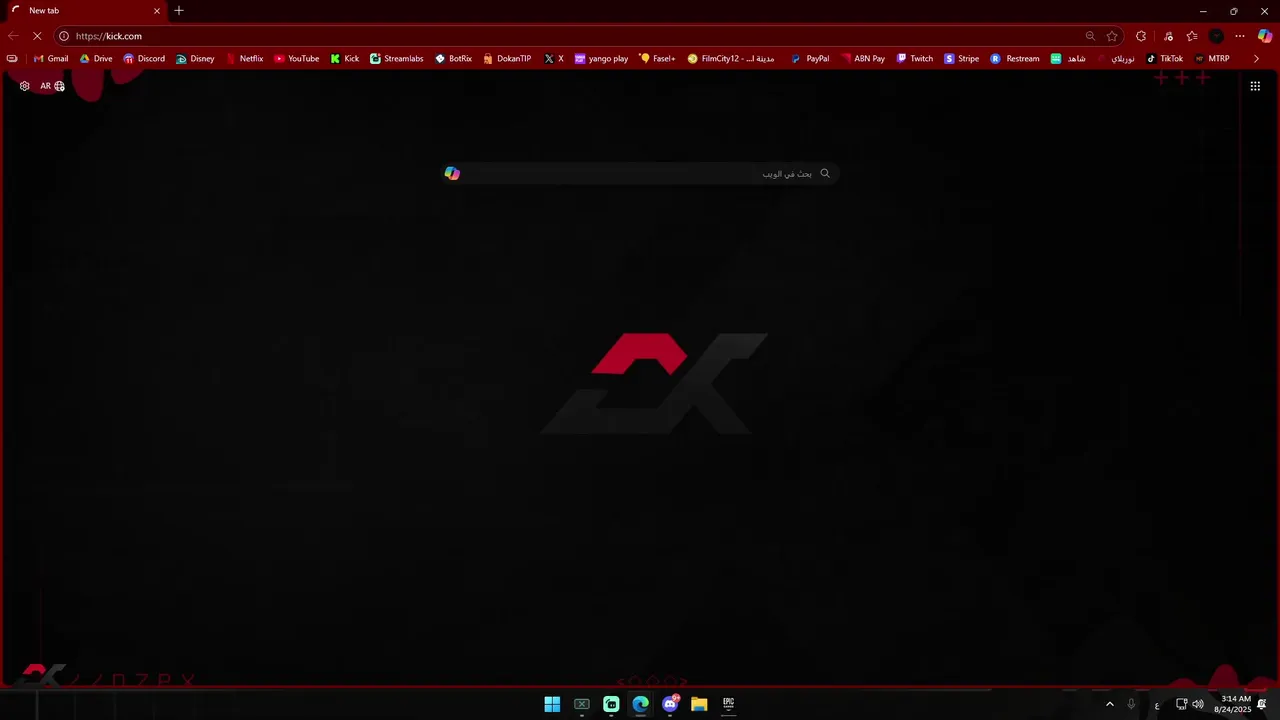Open the apps grid launcher
The height and width of the screenshot is (720, 1280).
pyautogui.click(x=1255, y=86)
